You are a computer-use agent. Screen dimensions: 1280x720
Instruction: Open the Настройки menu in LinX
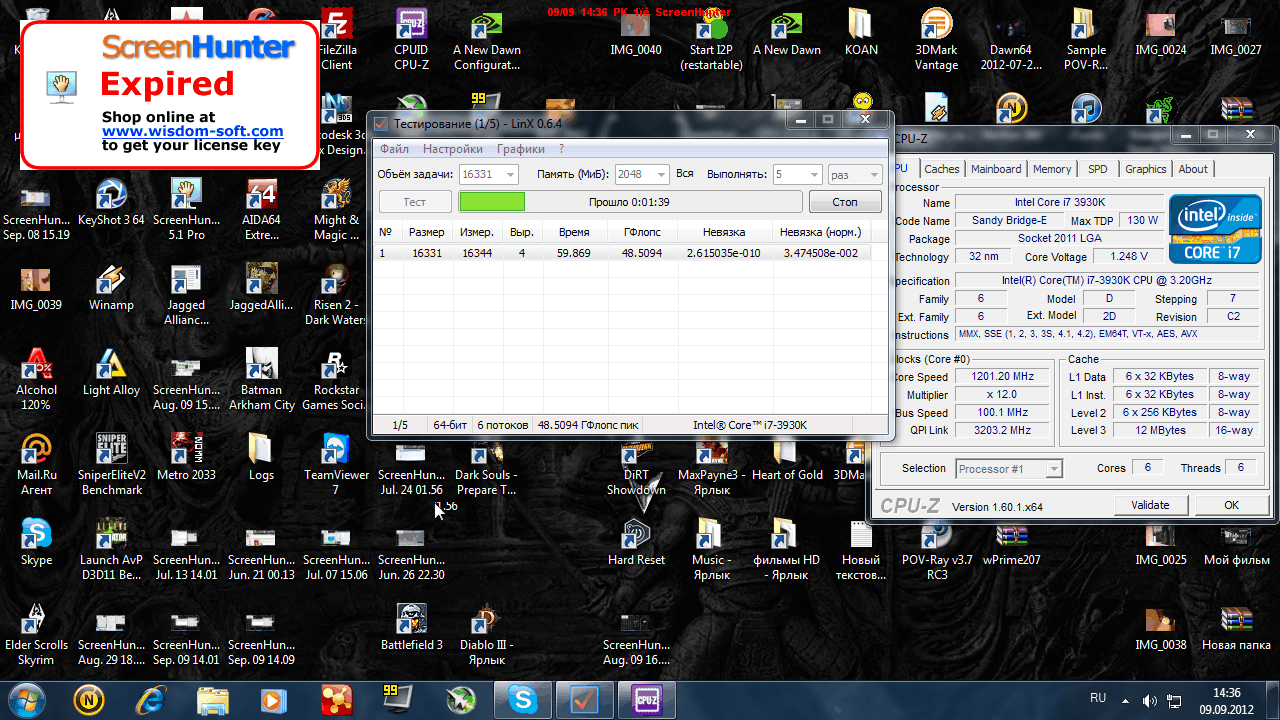[x=452, y=149]
